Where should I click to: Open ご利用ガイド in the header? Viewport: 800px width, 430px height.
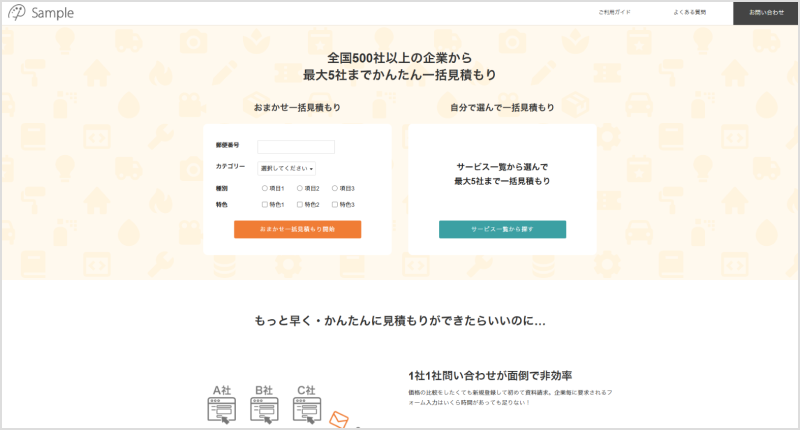[614, 12]
